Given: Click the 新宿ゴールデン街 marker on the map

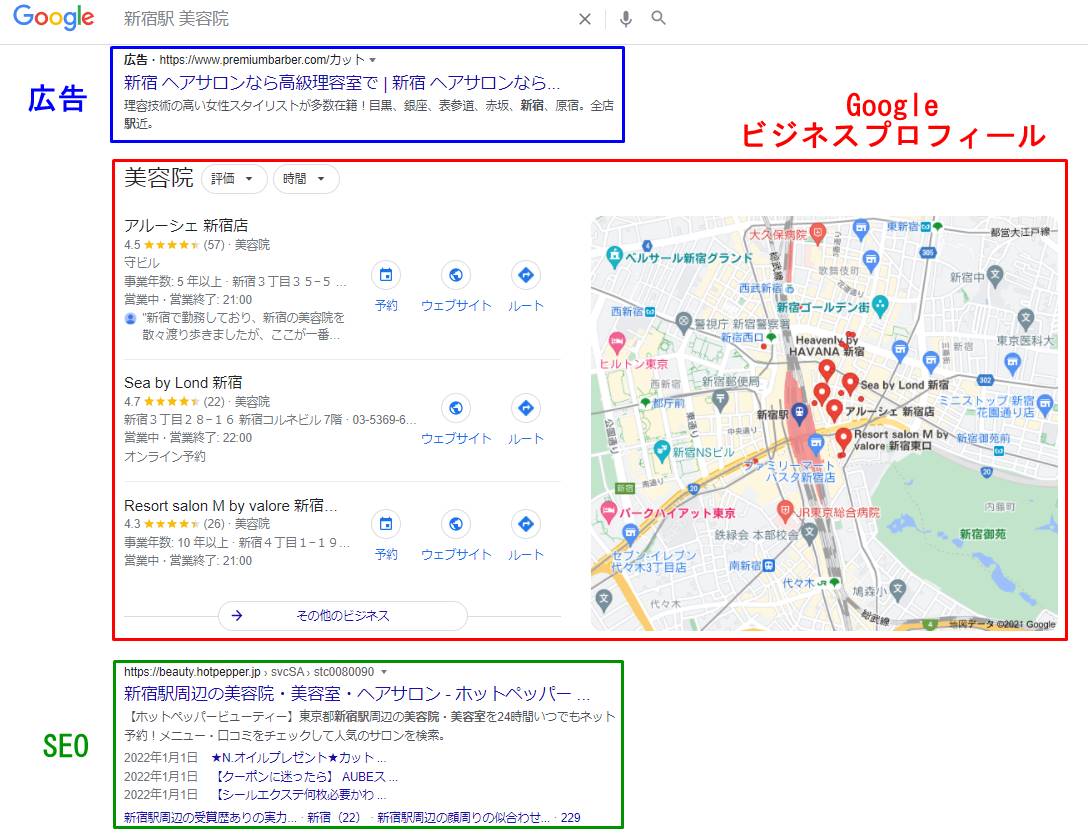Looking at the screenshot, I should click(x=880, y=305).
